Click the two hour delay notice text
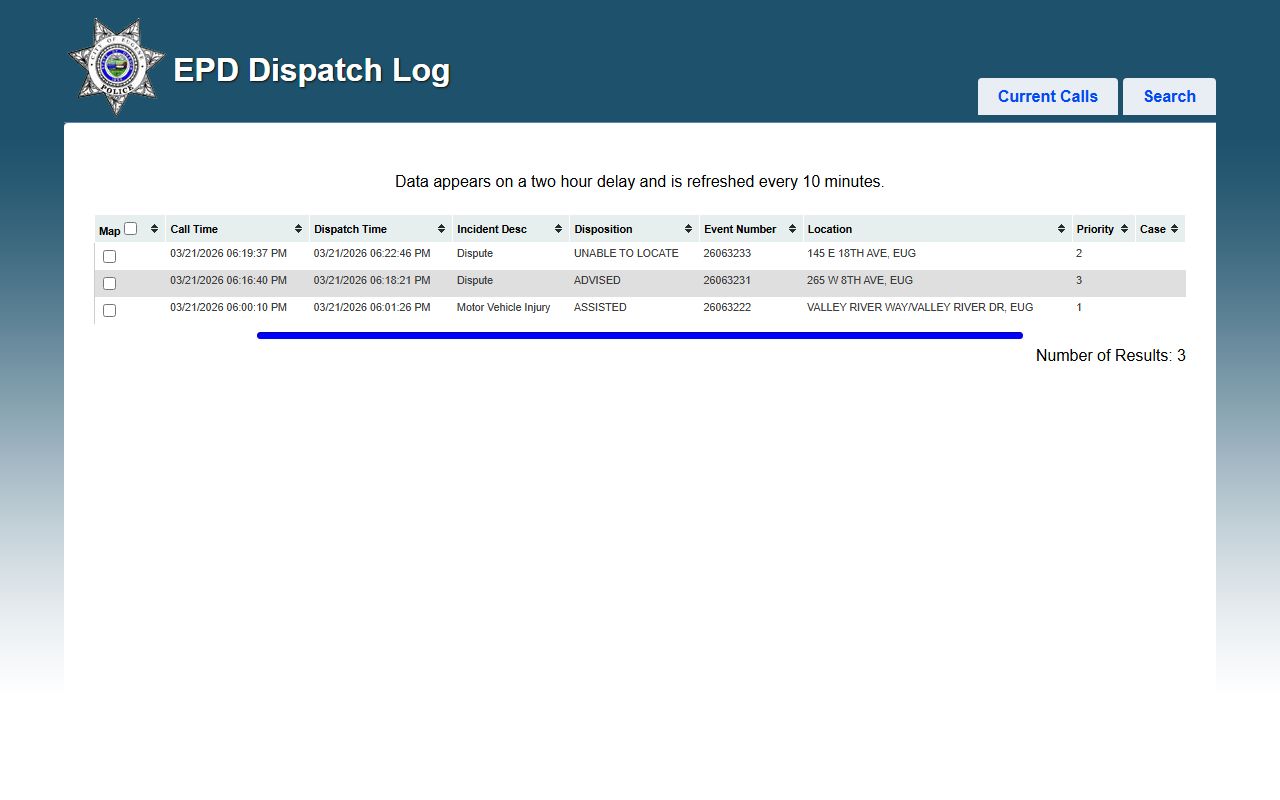Viewport: 1280px width, 800px height. (640, 182)
